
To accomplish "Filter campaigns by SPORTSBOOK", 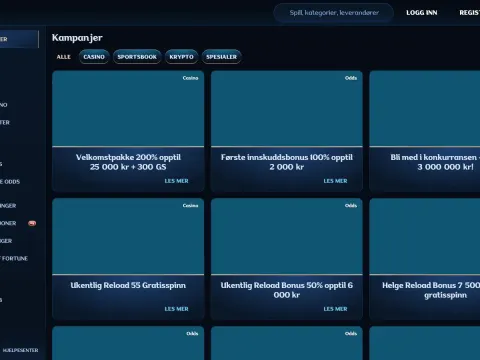I will point(137,57).
